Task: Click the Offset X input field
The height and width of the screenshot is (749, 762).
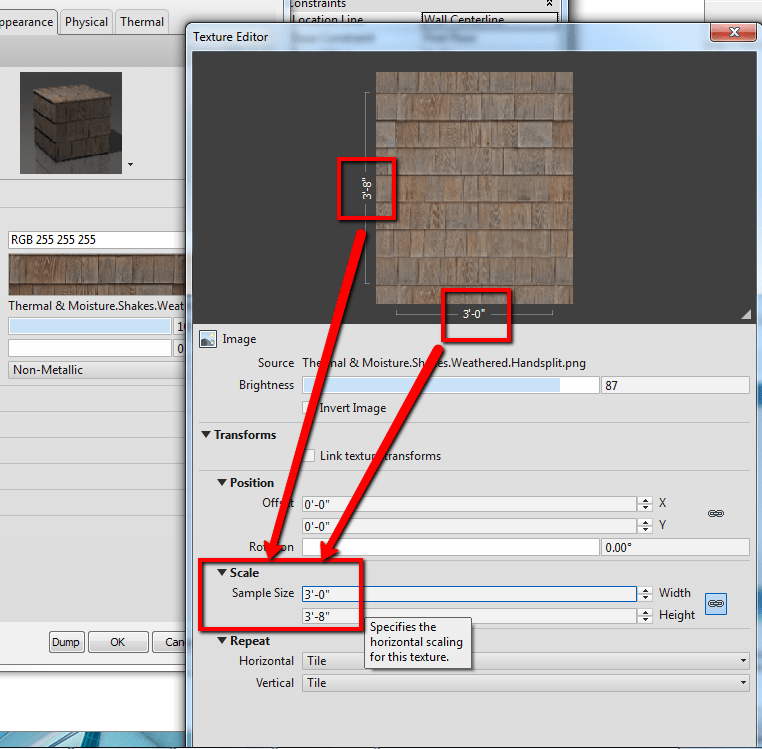Action: 469,504
